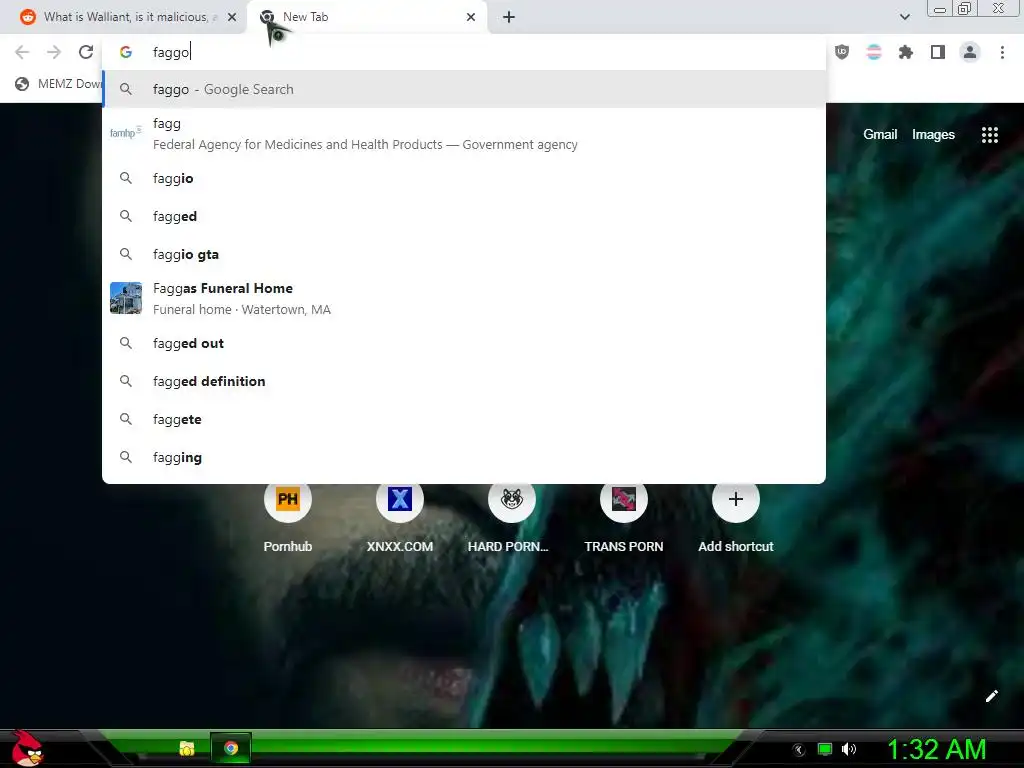Switch to the 'What is Walliant' Reddit tab

tap(124, 17)
